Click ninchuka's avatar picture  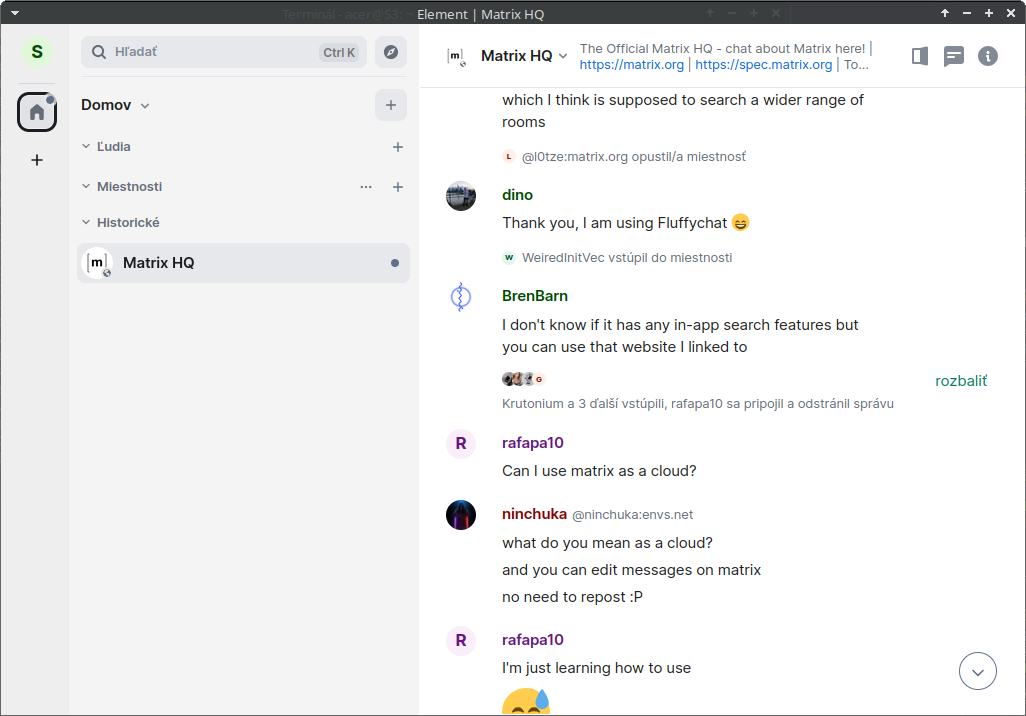[461, 515]
